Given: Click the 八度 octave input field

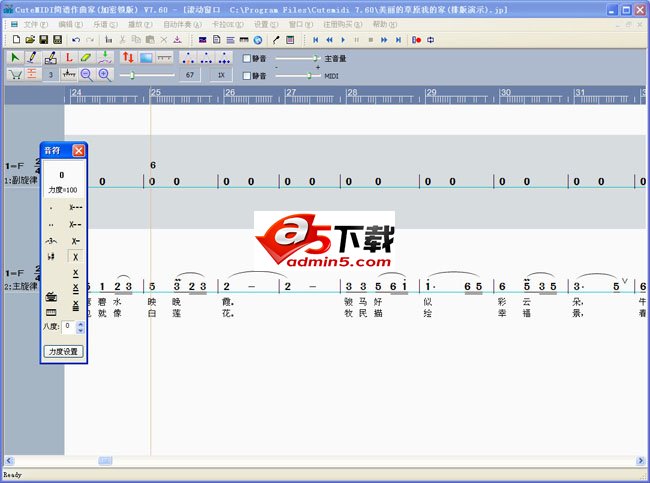Looking at the screenshot, I should (x=68, y=327).
